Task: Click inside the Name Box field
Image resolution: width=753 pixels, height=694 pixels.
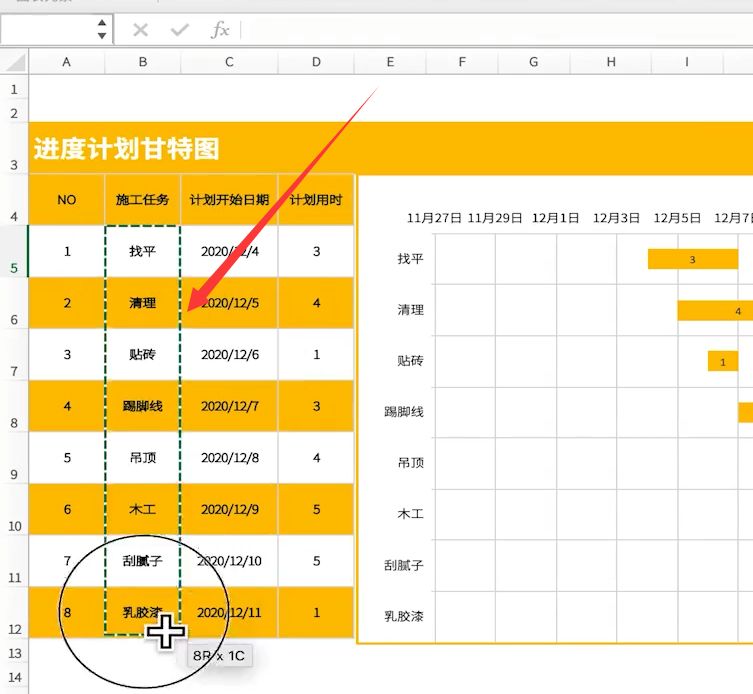Action: click(48, 30)
